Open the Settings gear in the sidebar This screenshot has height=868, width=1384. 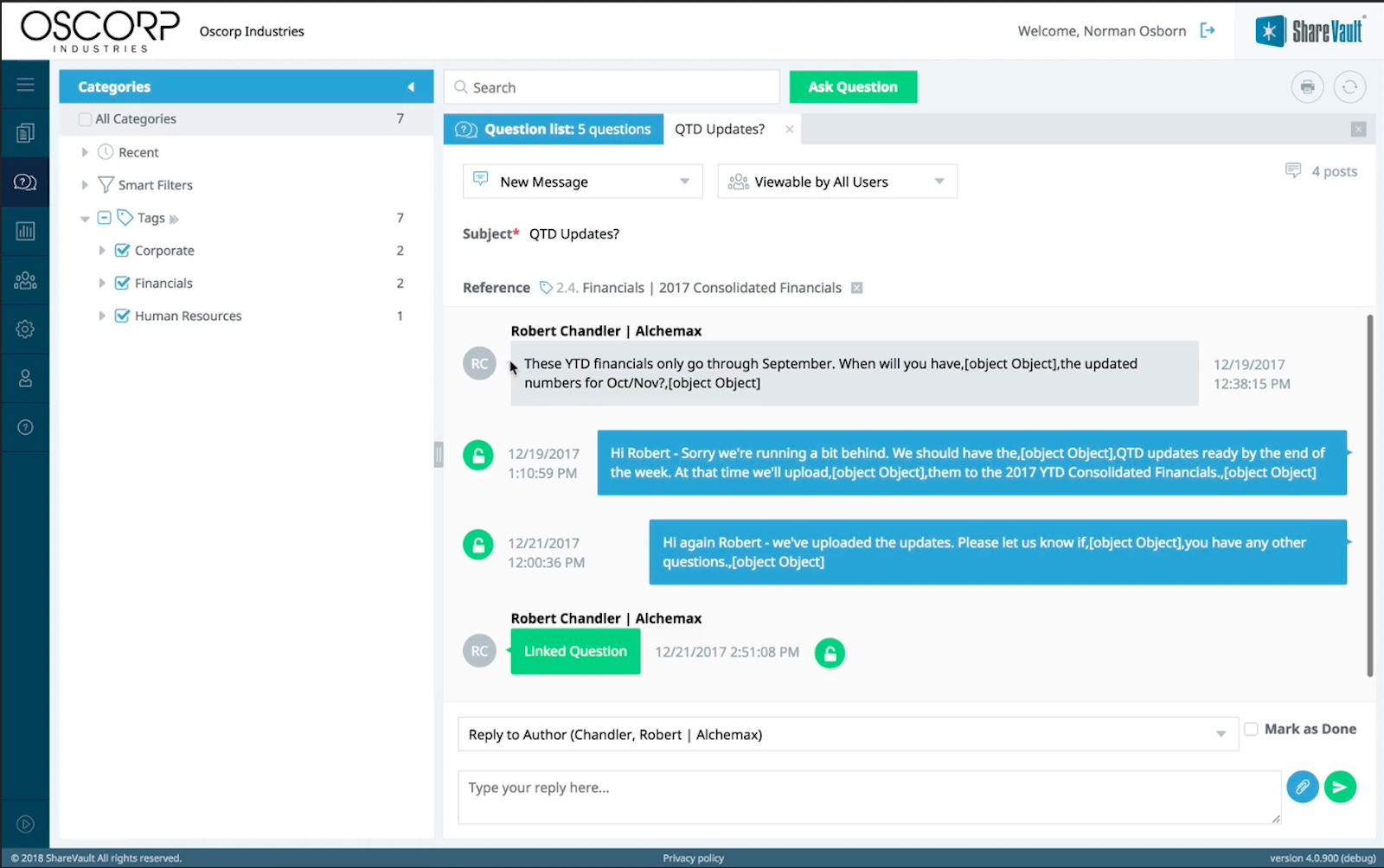[x=25, y=329]
